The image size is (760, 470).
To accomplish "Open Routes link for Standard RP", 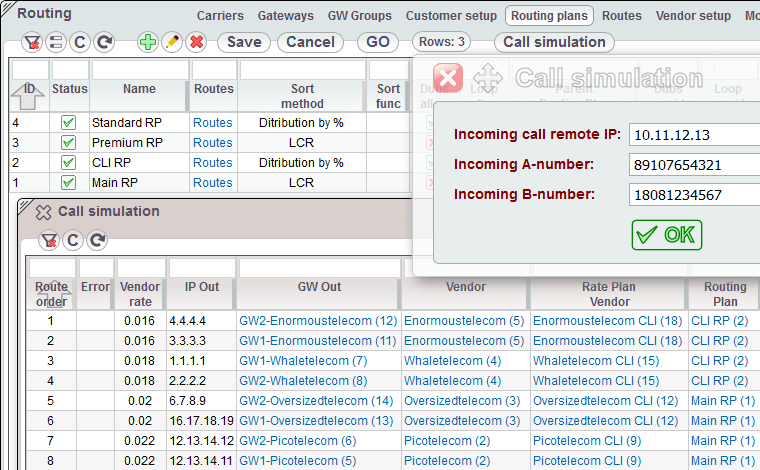I will (x=213, y=123).
